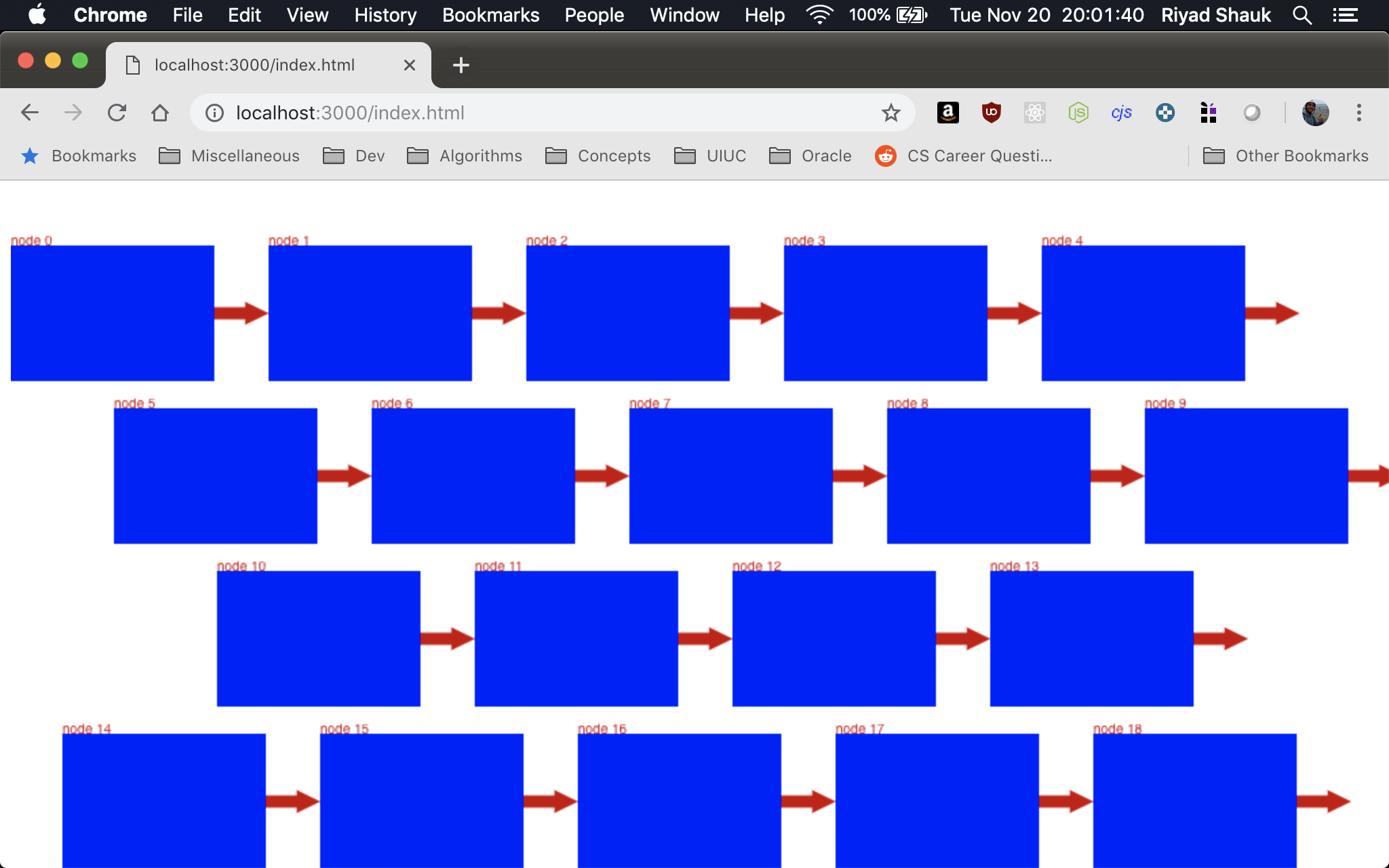Open the View menu
The width and height of the screenshot is (1389, 868).
click(307, 15)
